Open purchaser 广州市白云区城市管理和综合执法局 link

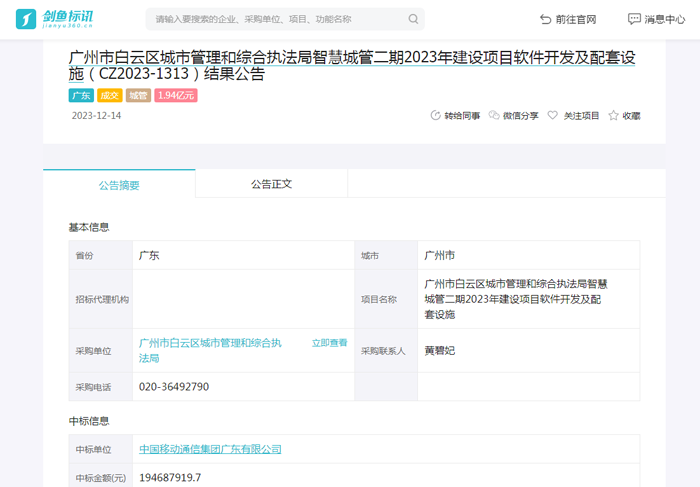tap(210, 350)
